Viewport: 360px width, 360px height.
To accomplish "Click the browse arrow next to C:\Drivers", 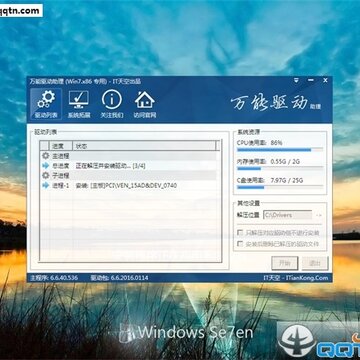I will click(x=318, y=215).
